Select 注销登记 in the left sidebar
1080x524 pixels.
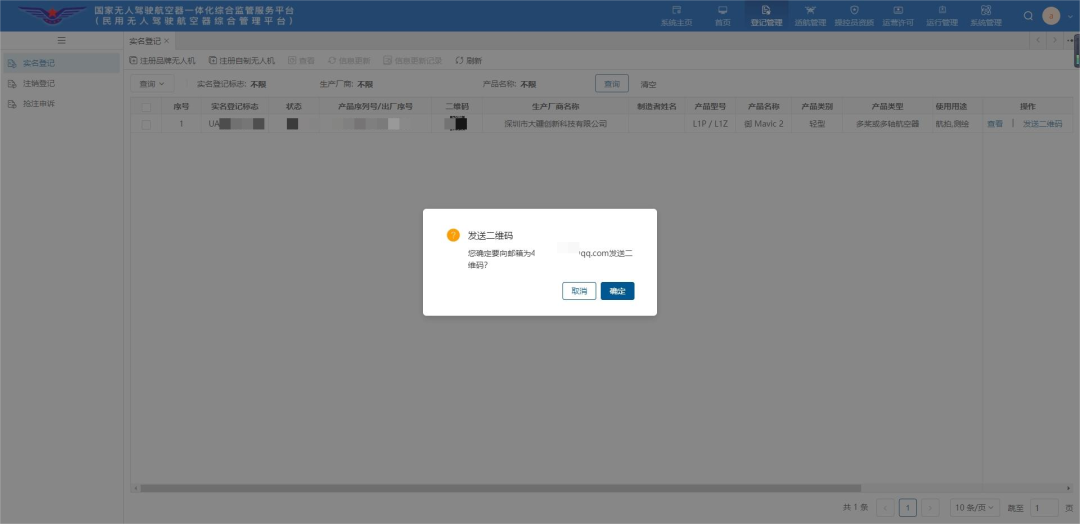point(39,84)
